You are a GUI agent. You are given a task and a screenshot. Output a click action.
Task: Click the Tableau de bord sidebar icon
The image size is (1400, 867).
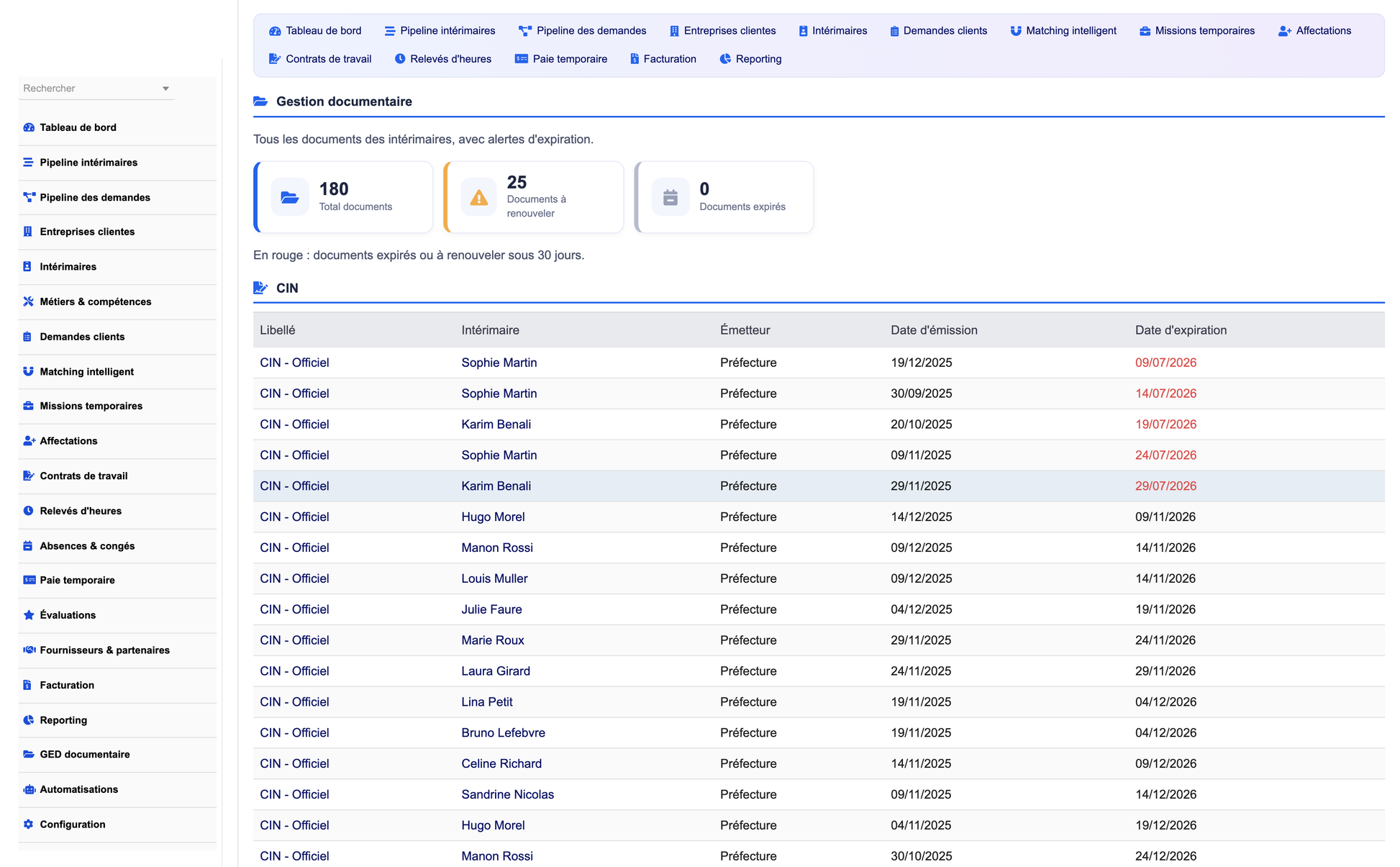(x=29, y=127)
